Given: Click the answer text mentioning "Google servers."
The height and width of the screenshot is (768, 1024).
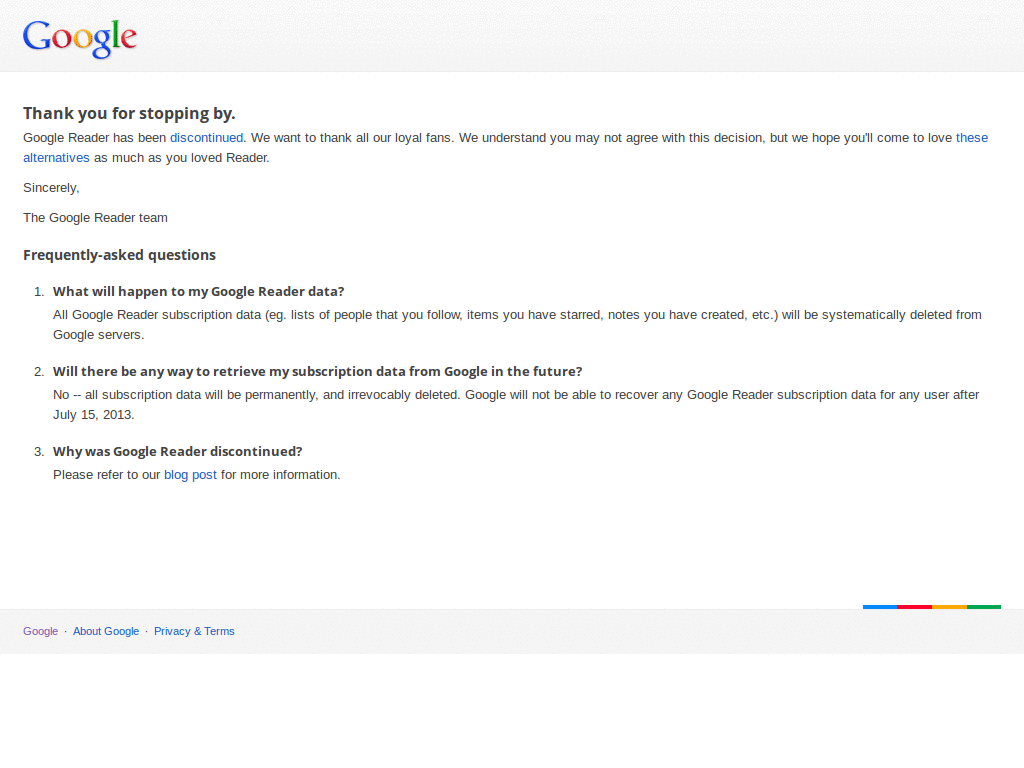Looking at the screenshot, I should click(x=517, y=325).
